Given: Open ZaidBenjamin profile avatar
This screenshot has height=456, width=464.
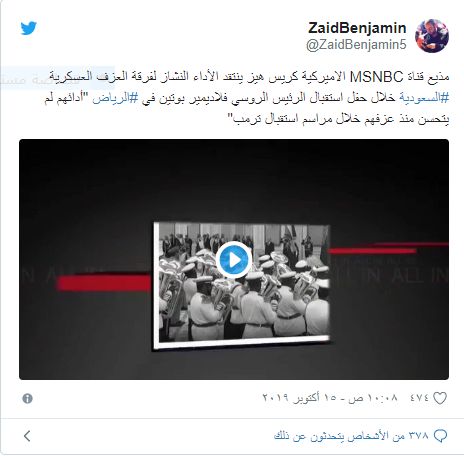Looking at the screenshot, I should (432, 36).
